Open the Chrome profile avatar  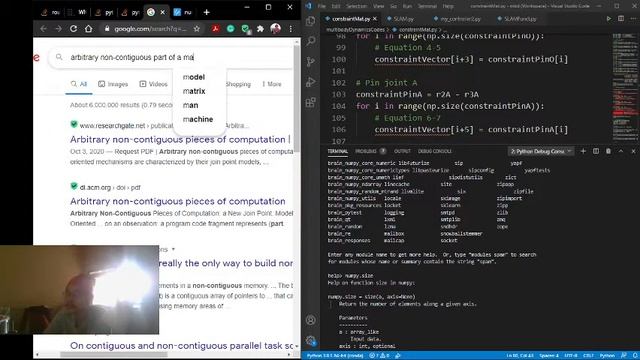tap(276, 29)
